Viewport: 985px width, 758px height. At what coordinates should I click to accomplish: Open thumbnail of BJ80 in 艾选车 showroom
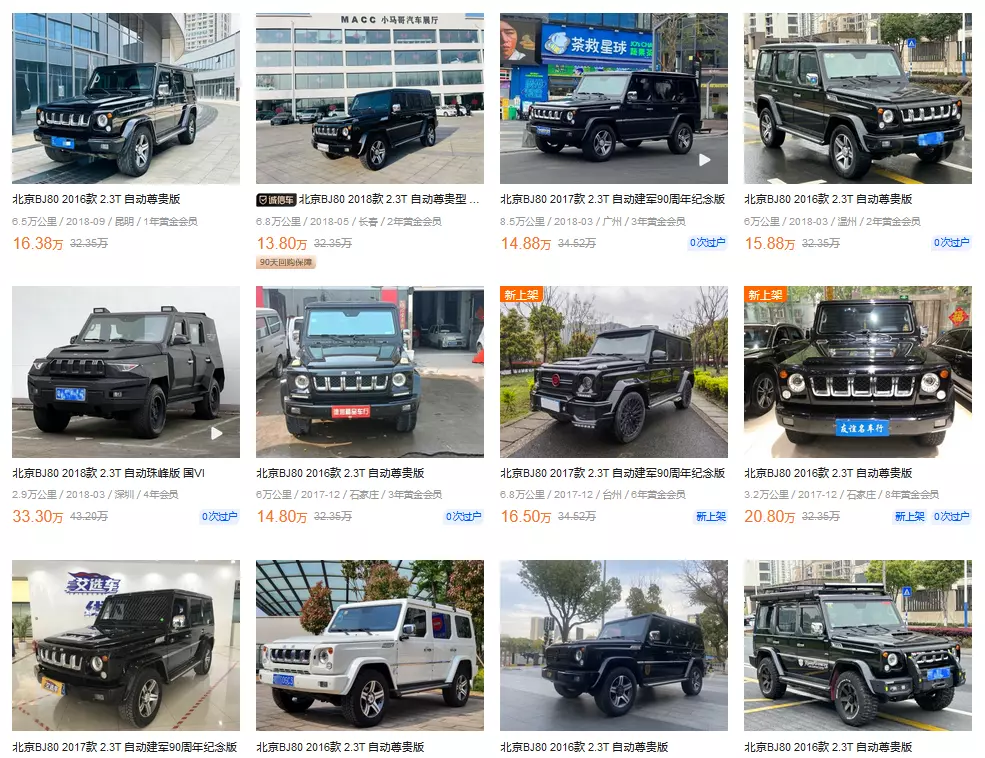coord(126,645)
